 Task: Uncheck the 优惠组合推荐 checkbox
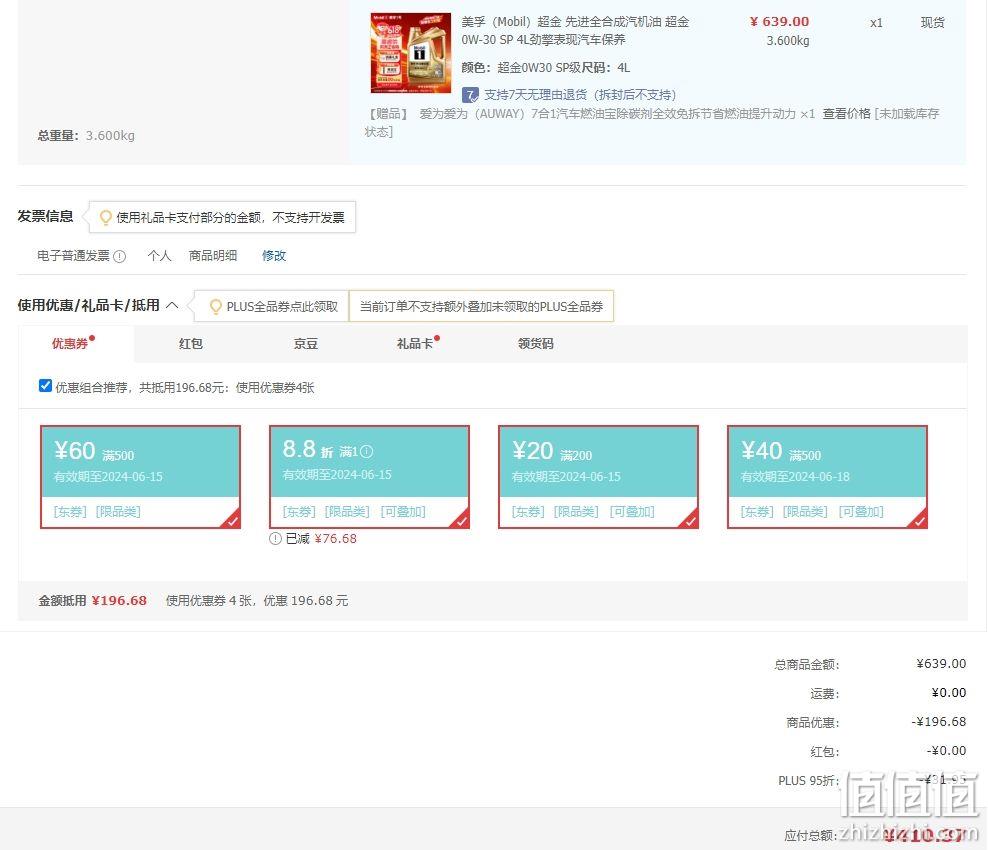pos(45,386)
